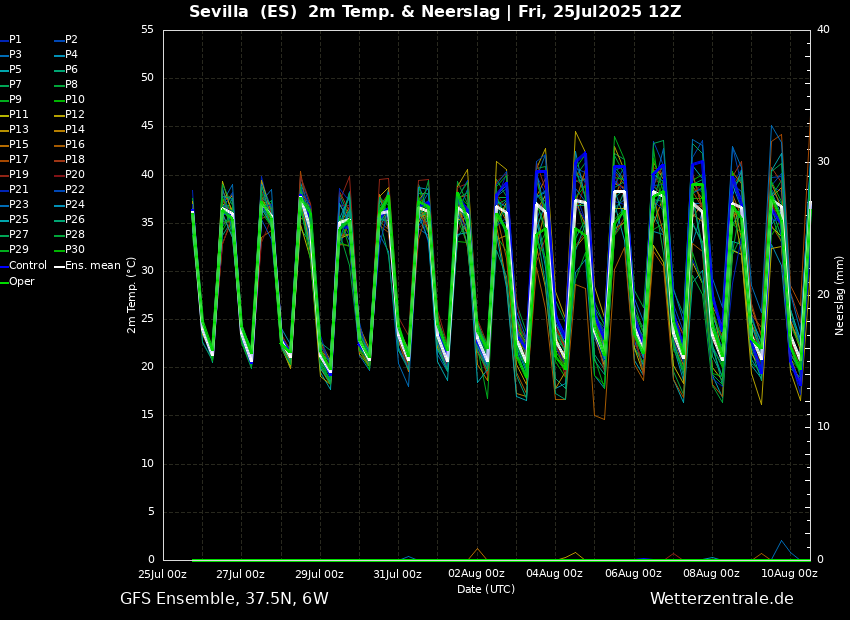Click the GFS Ensemble, 37.5N, 6W caption

224,599
